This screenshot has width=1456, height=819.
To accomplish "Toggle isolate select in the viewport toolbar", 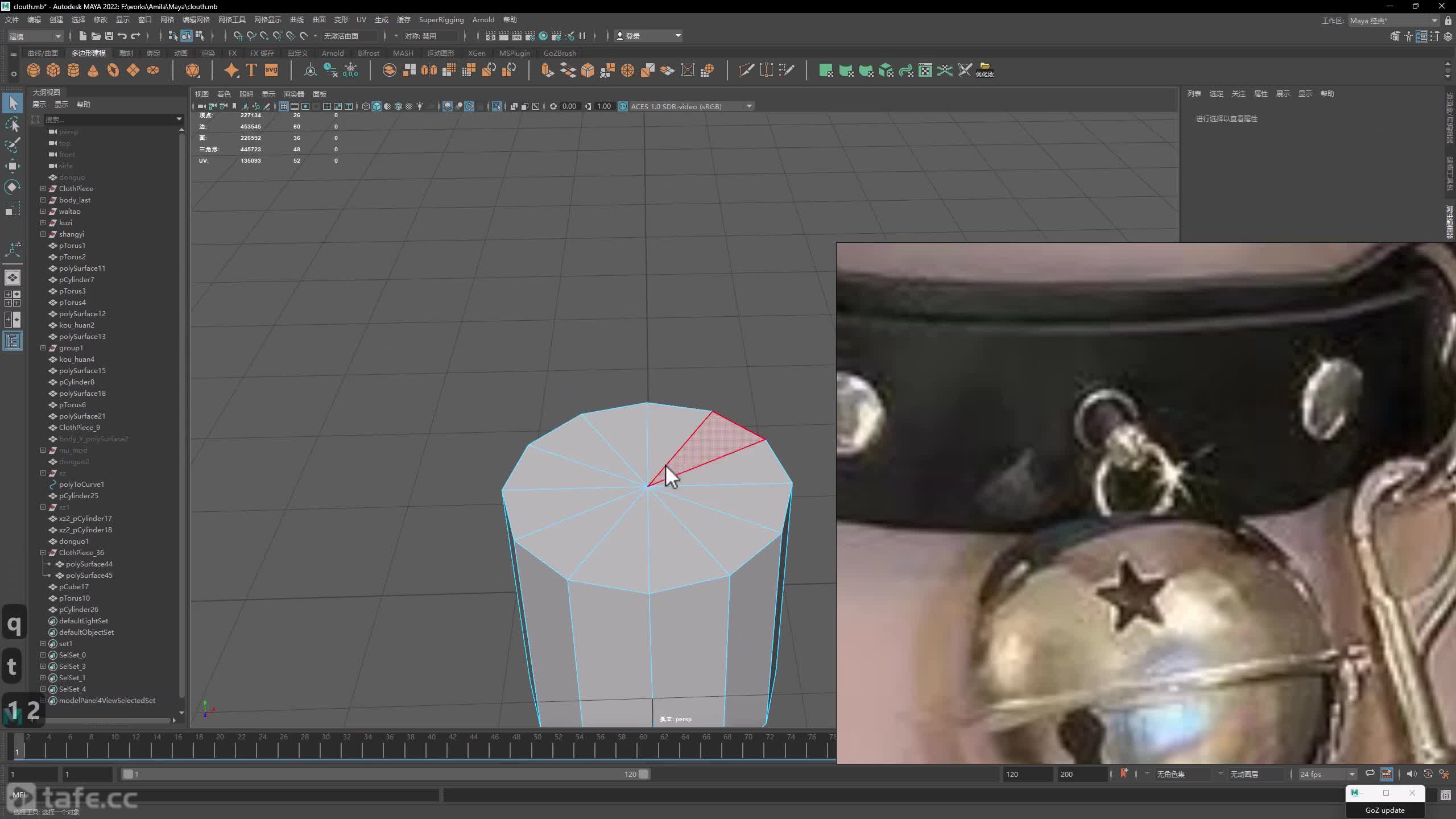I will [497, 106].
